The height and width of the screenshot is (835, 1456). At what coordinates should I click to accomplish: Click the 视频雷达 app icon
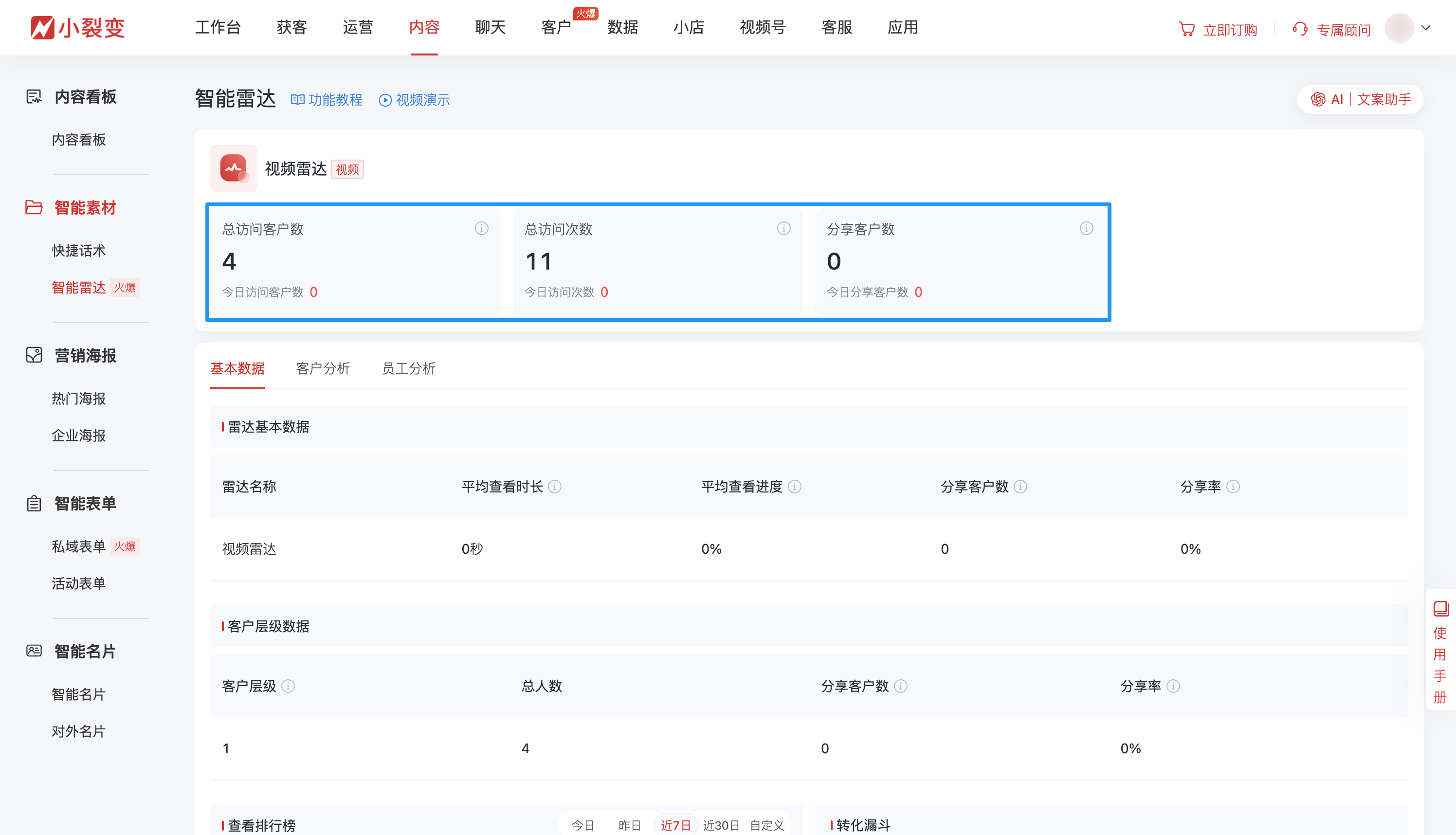click(234, 168)
